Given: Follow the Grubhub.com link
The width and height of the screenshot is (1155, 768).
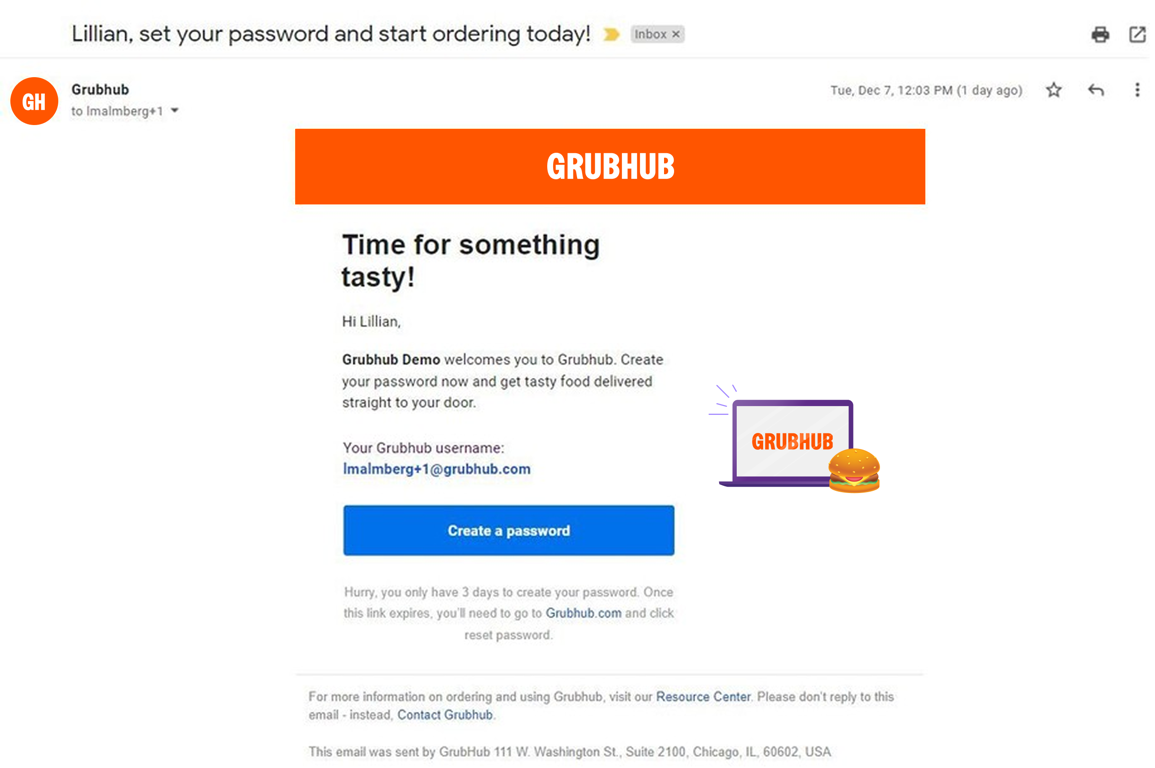Looking at the screenshot, I should [583, 613].
